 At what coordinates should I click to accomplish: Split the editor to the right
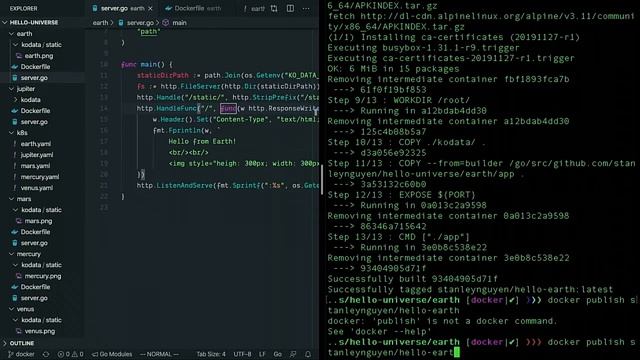pyautogui.click(x=290, y=8)
